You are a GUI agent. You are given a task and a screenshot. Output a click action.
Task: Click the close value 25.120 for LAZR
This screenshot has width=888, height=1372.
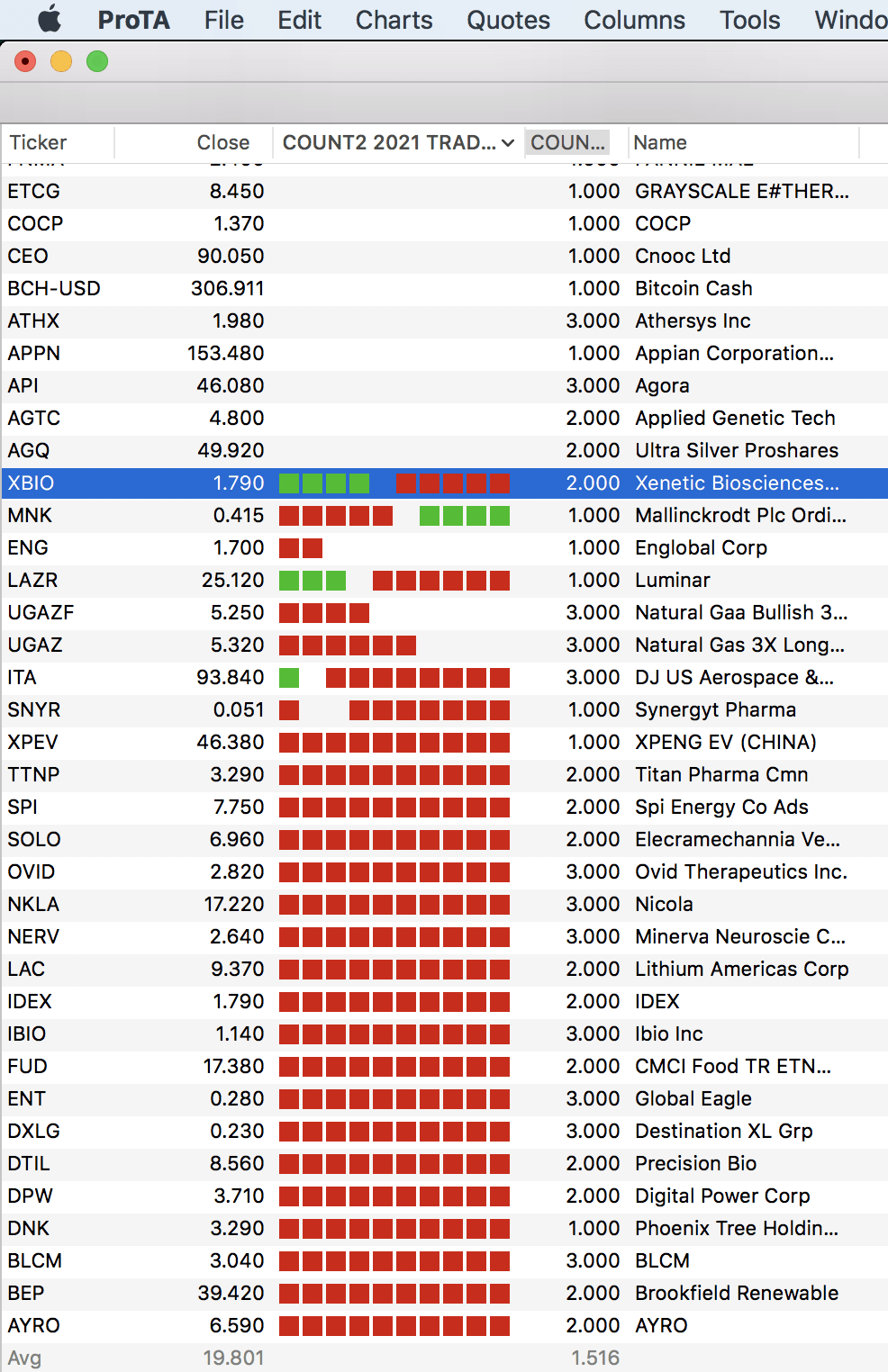click(x=233, y=580)
